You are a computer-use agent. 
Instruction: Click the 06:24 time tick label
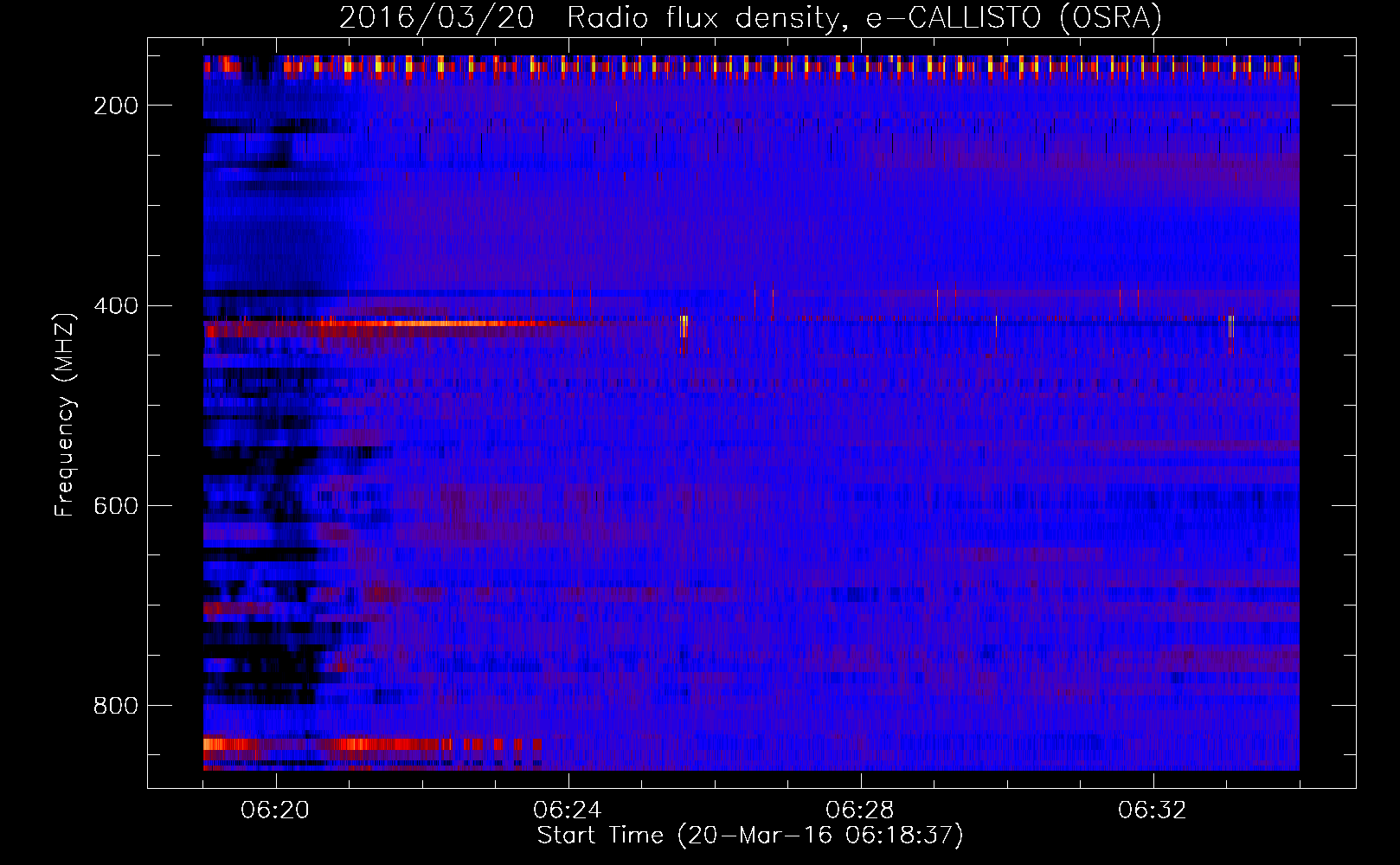(568, 811)
